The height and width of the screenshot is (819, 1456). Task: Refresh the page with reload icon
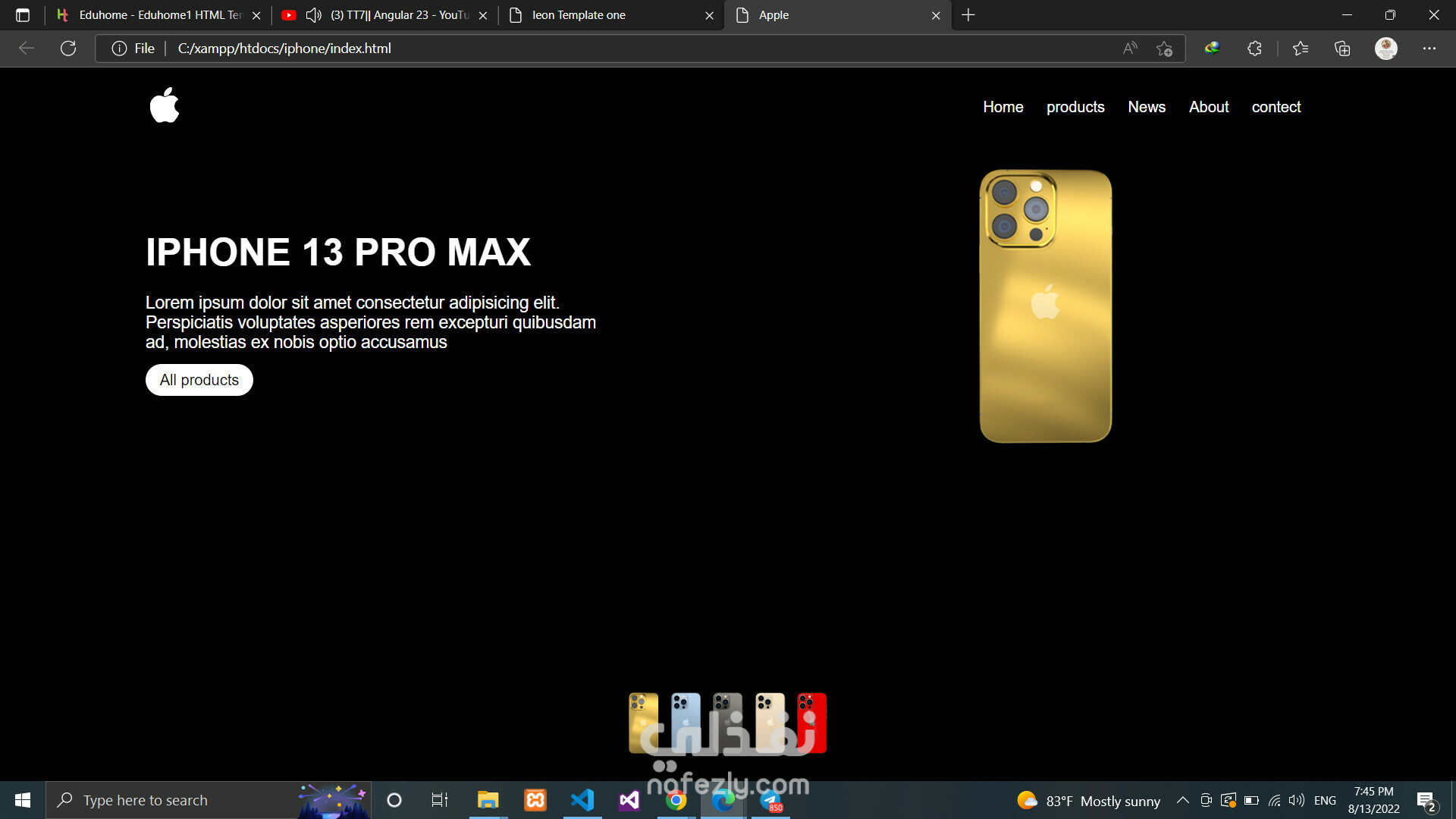(68, 49)
